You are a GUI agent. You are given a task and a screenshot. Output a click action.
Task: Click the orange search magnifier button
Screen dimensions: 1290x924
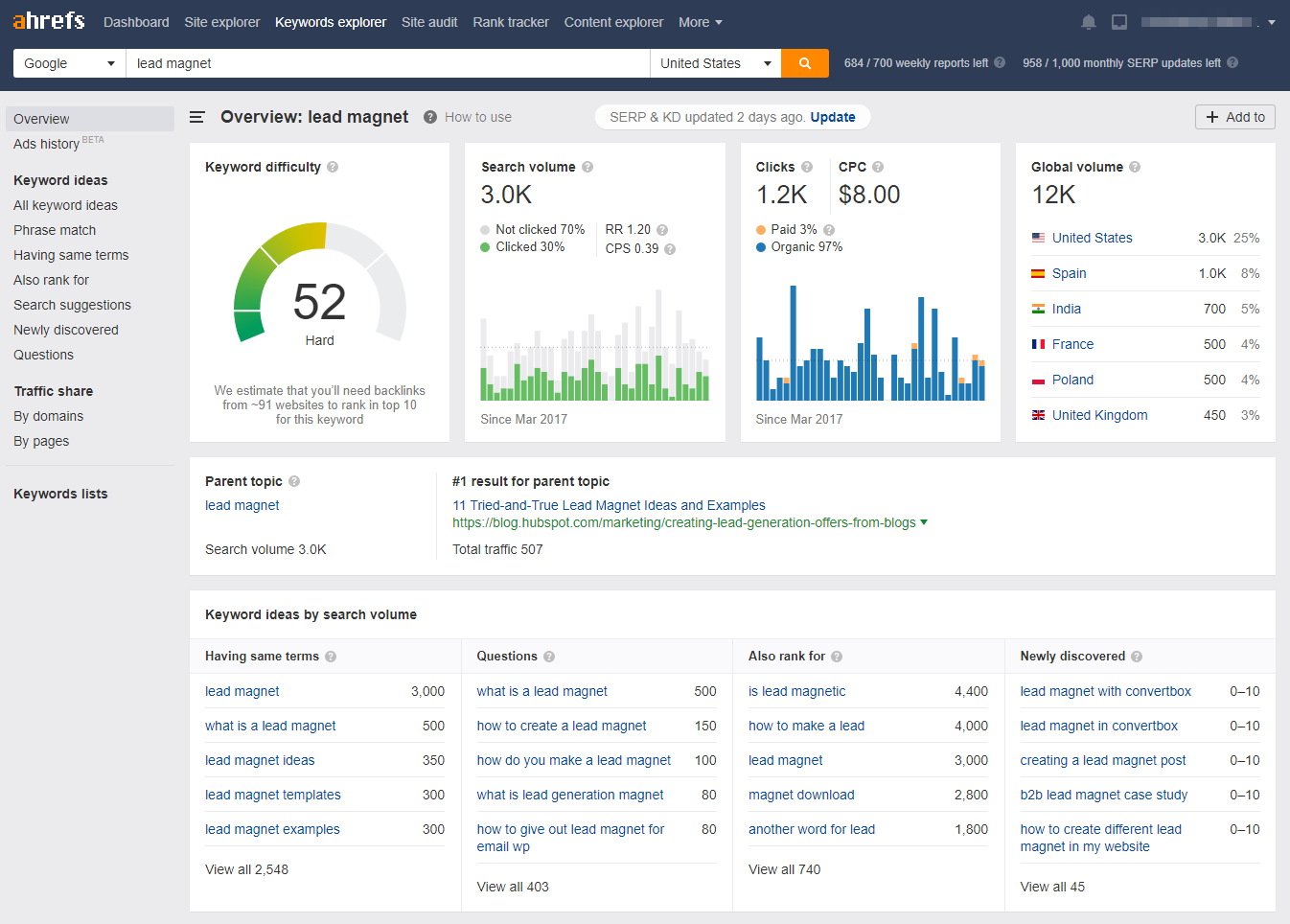click(x=805, y=63)
